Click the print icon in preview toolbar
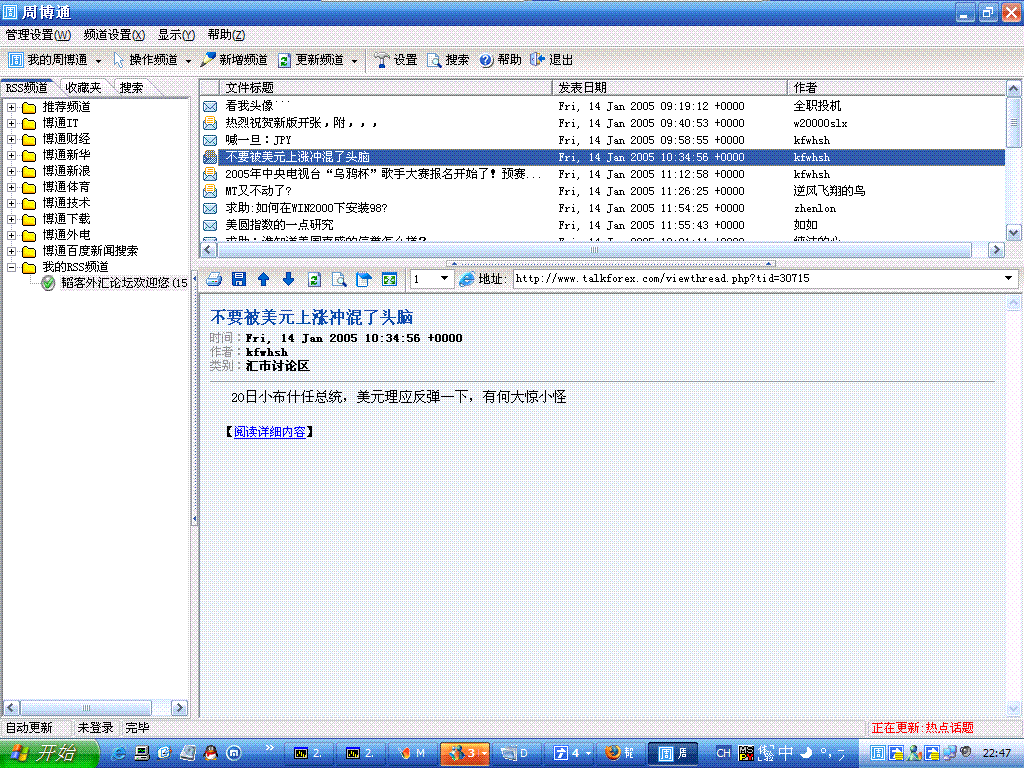Screen dimensions: 1024x768 coord(214,280)
